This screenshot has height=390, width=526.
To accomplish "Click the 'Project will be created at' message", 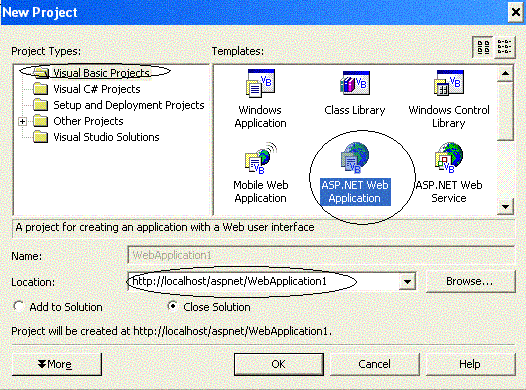I will pyautogui.click(x=171, y=331).
